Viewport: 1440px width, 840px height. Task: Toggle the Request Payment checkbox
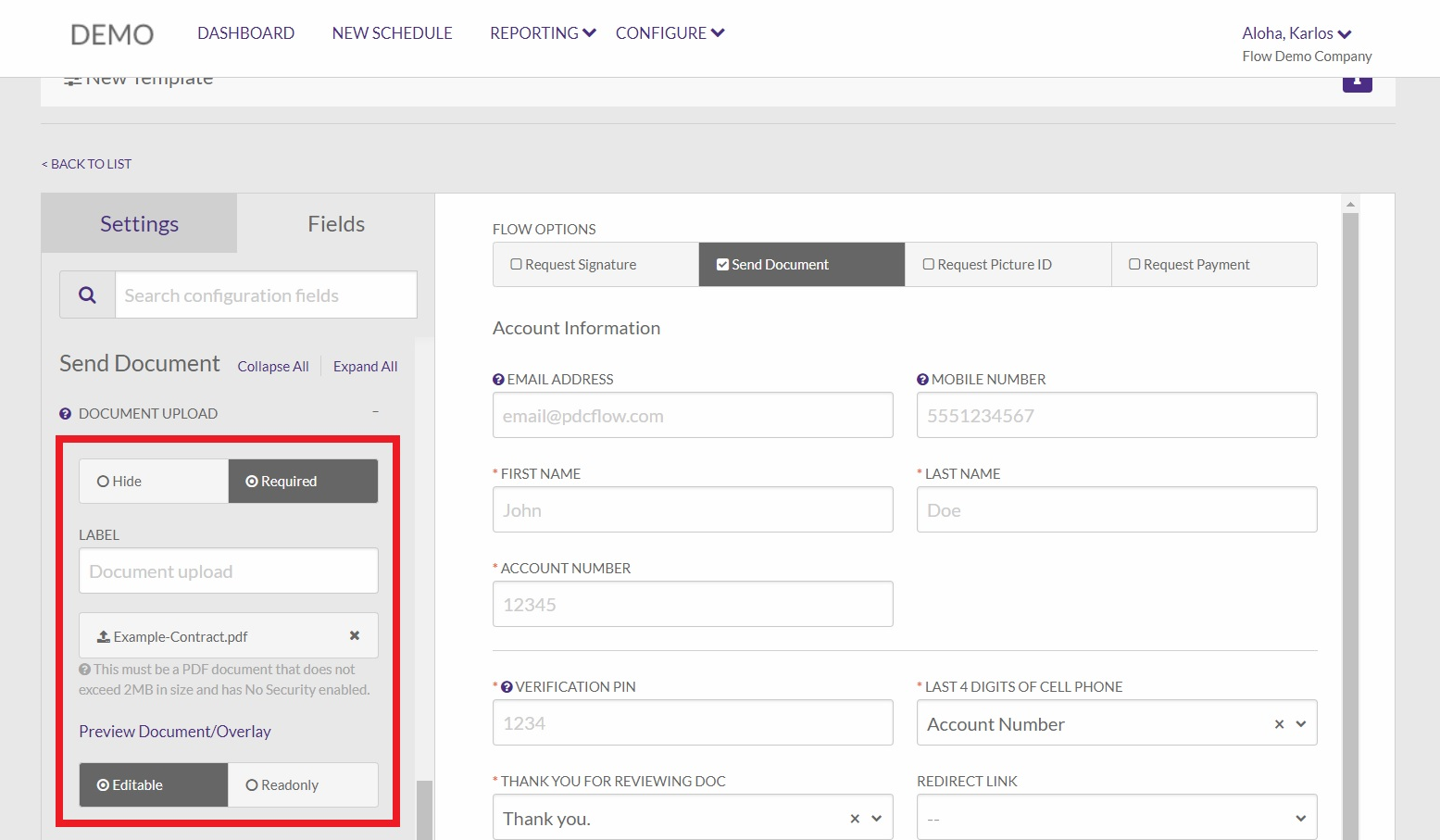[x=1134, y=264]
